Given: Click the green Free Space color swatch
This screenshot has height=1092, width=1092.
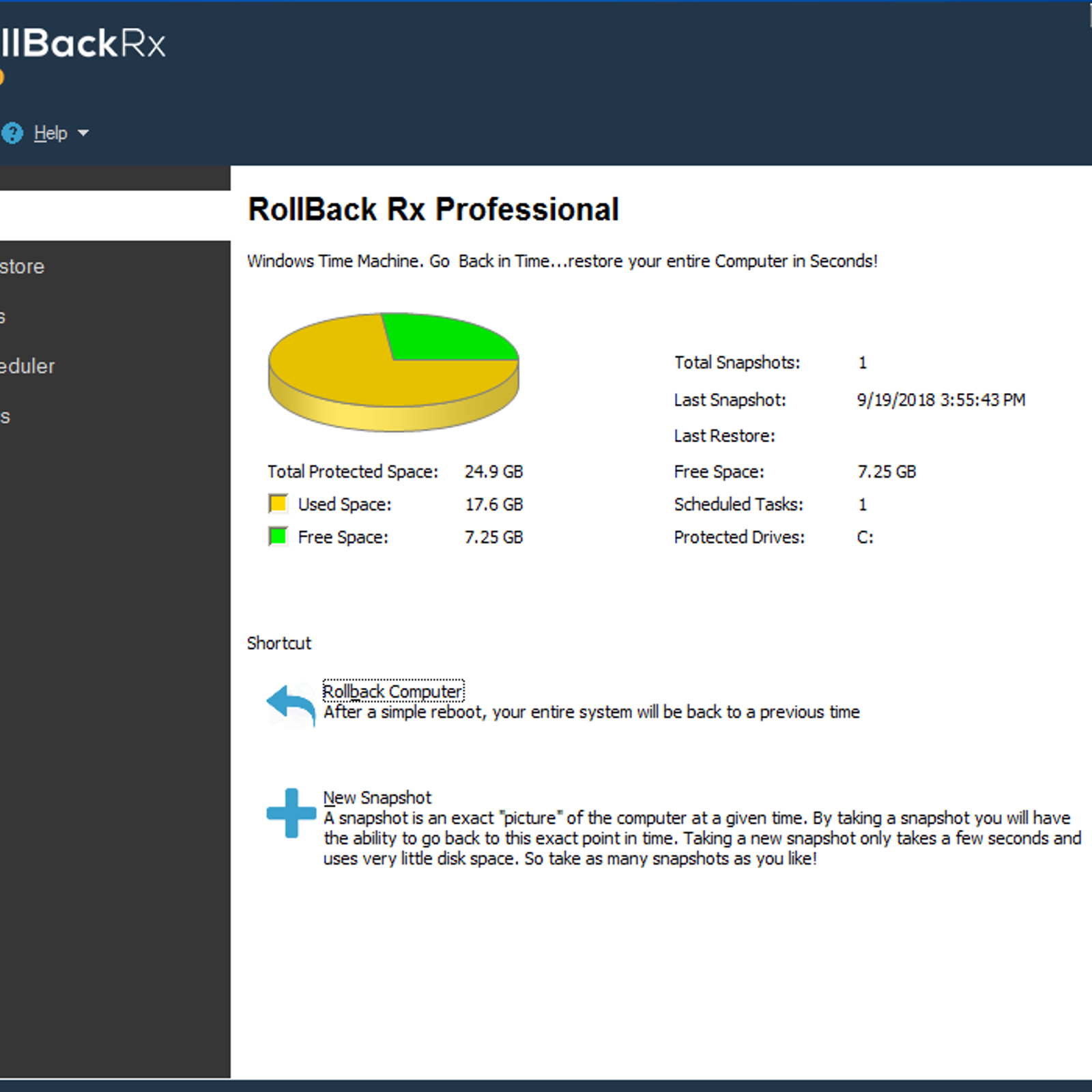Looking at the screenshot, I should click(278, 536).
